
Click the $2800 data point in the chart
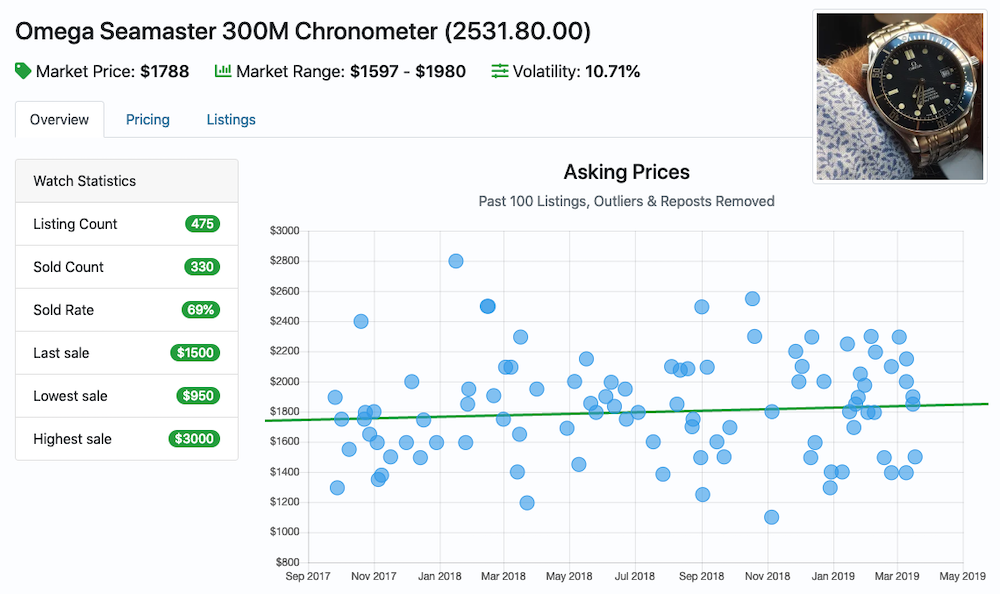455,261
